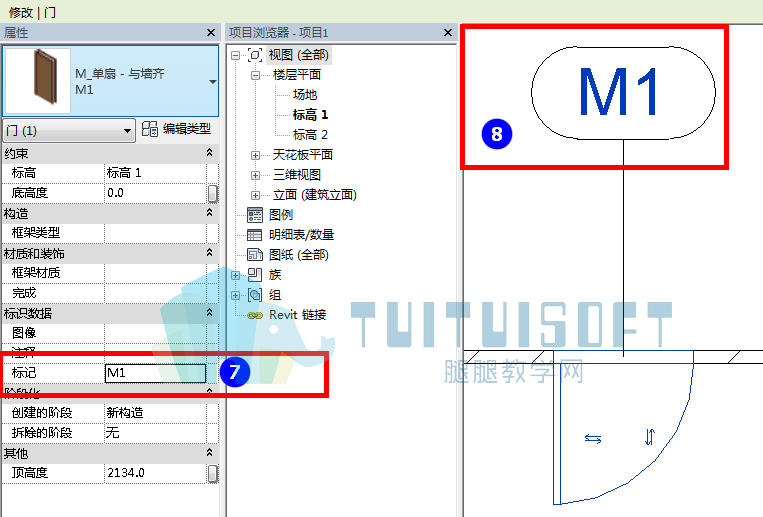763x517 pixels.
Task: Select Revit 链接 in project browser
Action: [298, 315]
